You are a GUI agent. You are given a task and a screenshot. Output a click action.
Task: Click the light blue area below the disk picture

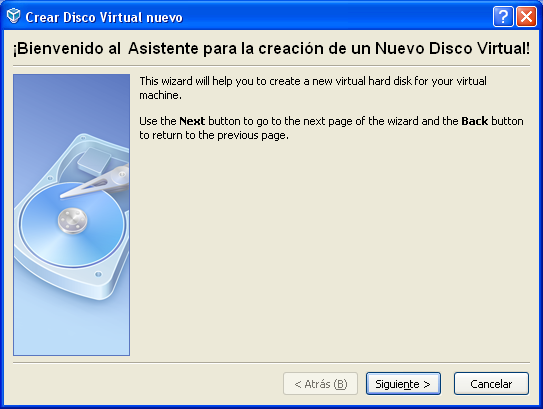pyautogui.click(x=71, y=329)
